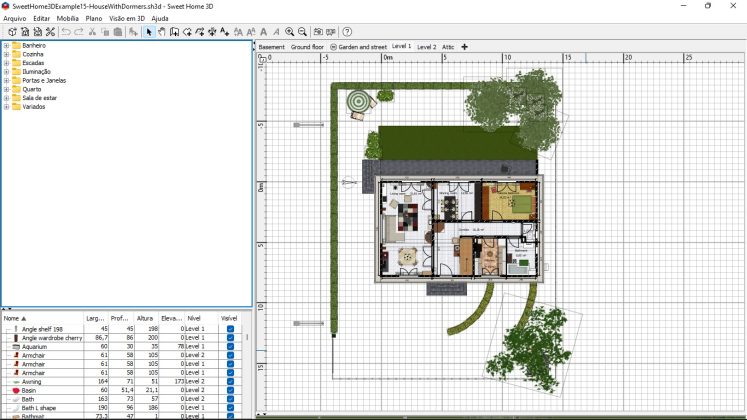Expand the Iluminação catalog folder
Viewport: 747px width, 420px height.
pos(6,71)
